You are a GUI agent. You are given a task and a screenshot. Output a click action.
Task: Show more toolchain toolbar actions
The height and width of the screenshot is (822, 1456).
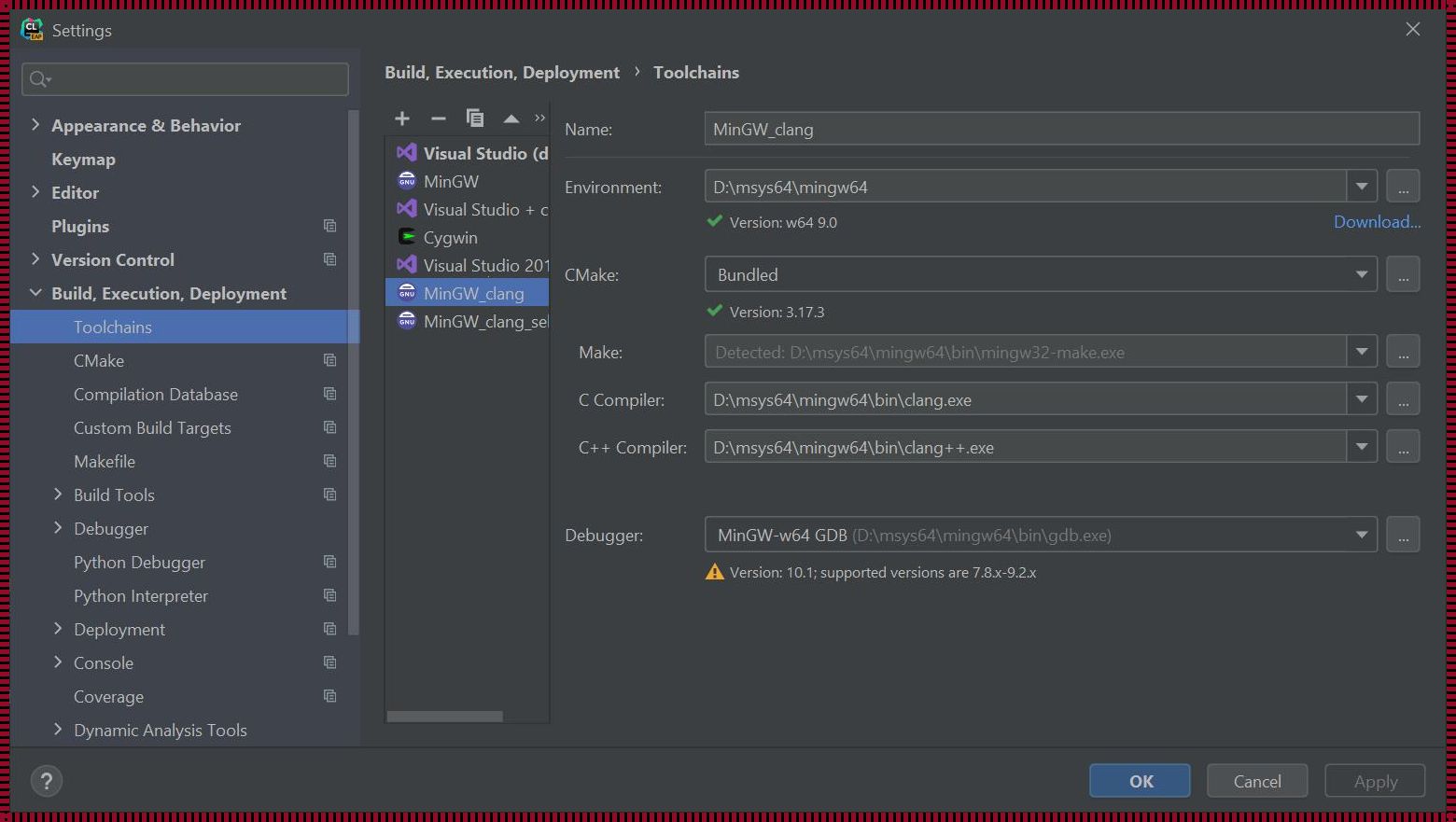tap(539, 118)
